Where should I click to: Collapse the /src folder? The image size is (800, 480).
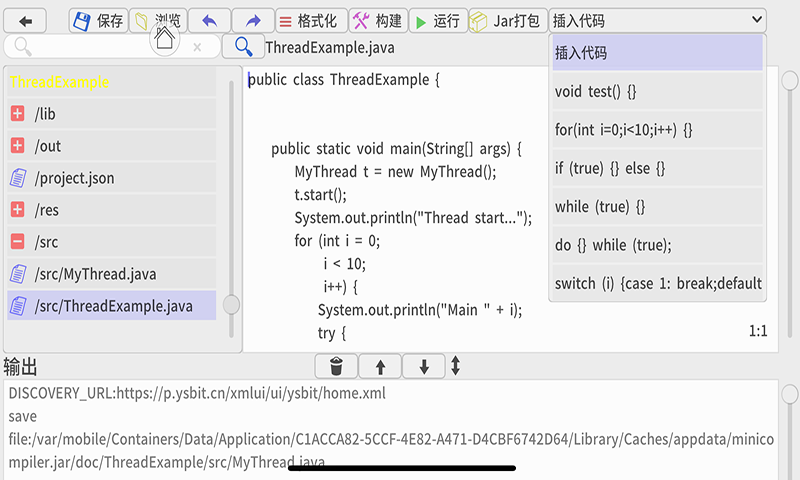[x=18, y=242]
